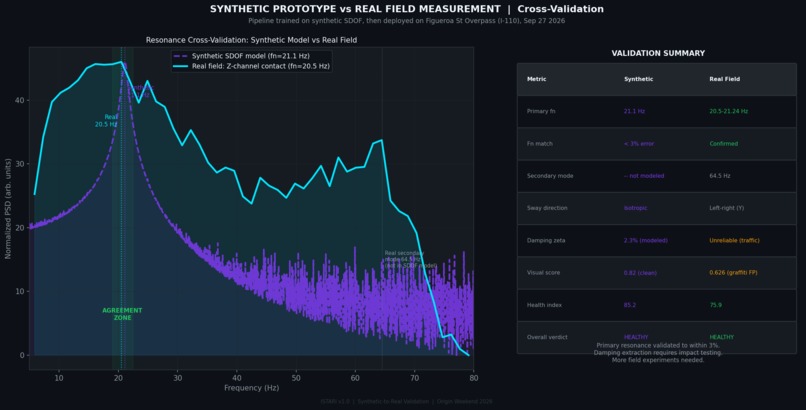Viewport: 806px width, 410px height.
Task: Click the 0 tick on the PSD axis
Action: pos(22,355)
